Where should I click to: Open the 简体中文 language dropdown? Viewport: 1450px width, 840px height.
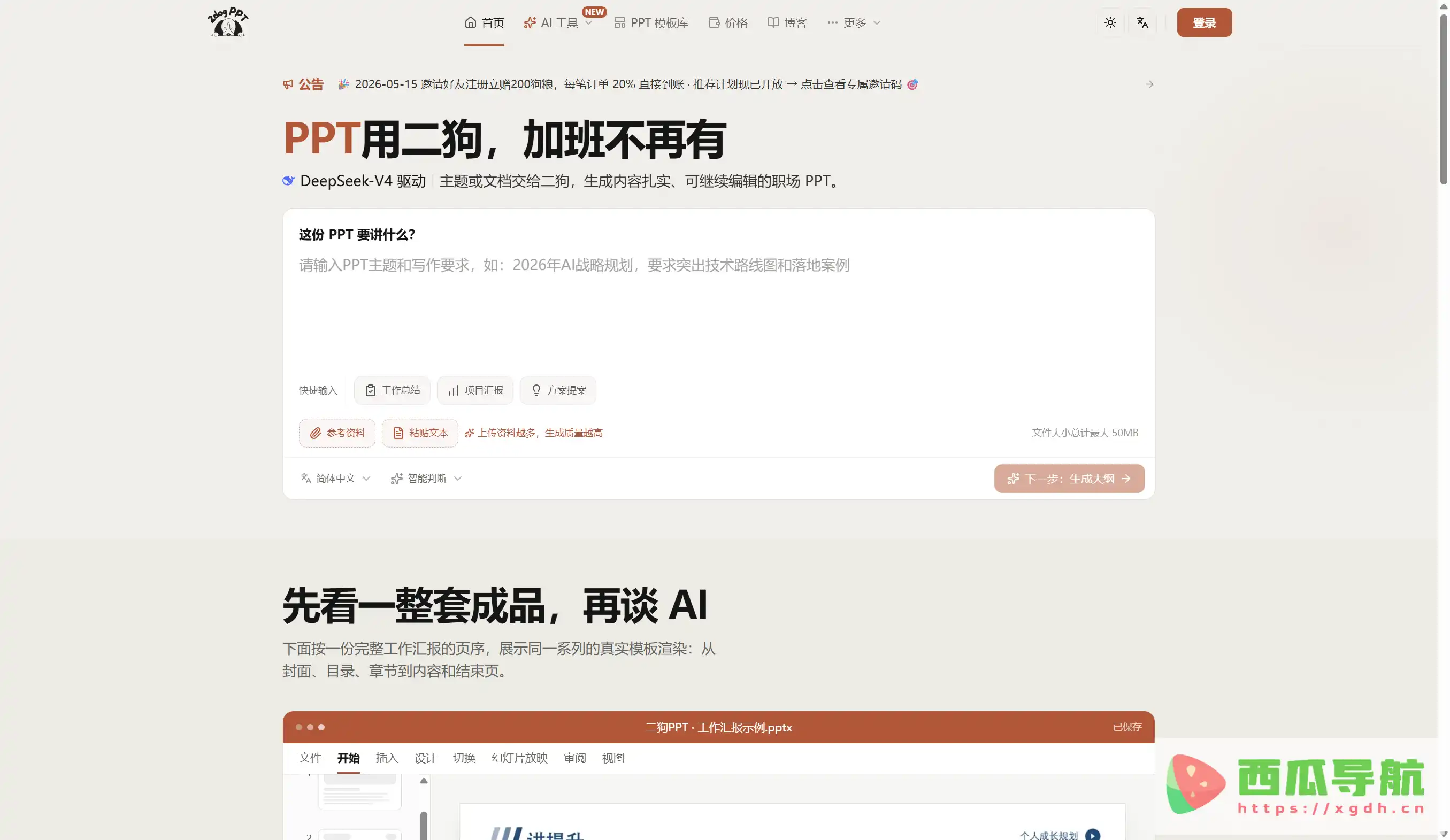pyautogui.click(x=335, y=478)
